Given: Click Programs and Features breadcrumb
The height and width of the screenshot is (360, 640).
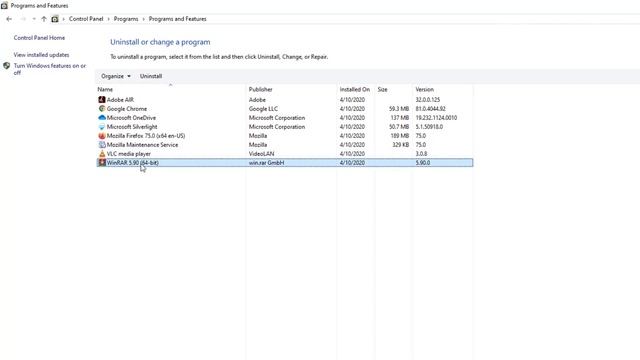Looking at the screenshot, I should [178, 19].
